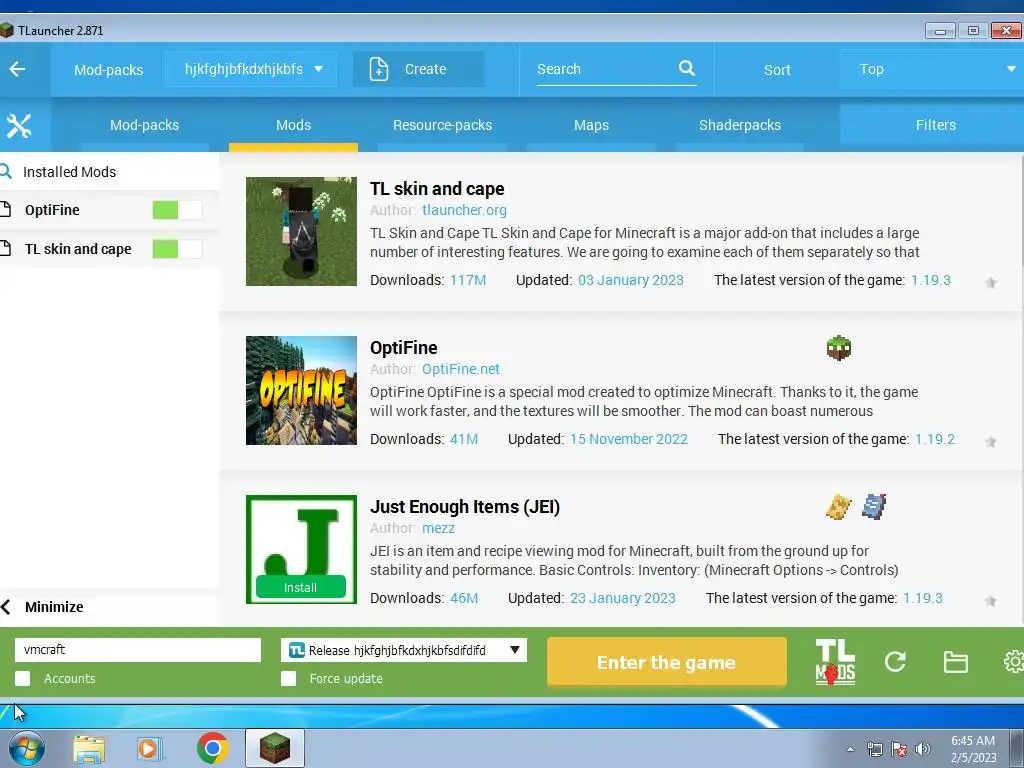Image resolution: width=1024 pixels, height=768 pixels.
Task: Open the Shaderpacks tab
Action: (740, 125)
